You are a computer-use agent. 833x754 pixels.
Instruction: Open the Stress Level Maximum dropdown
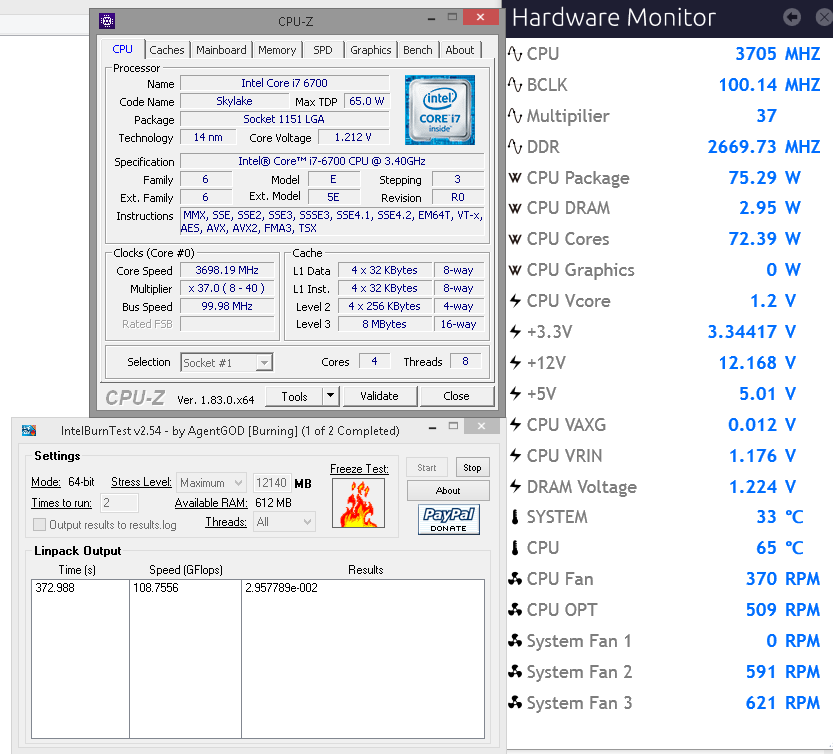[211, 482]
